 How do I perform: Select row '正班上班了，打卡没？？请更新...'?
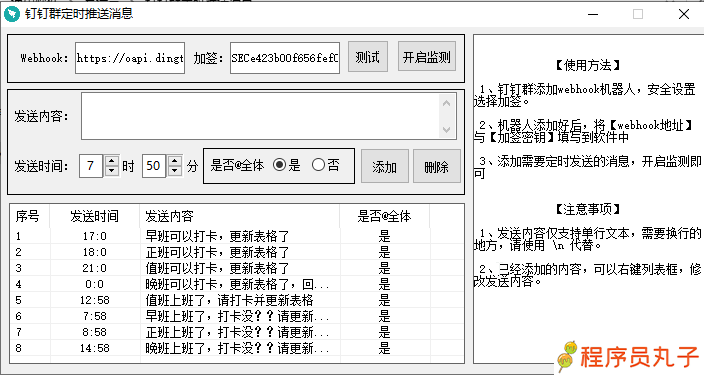[237, 332]
